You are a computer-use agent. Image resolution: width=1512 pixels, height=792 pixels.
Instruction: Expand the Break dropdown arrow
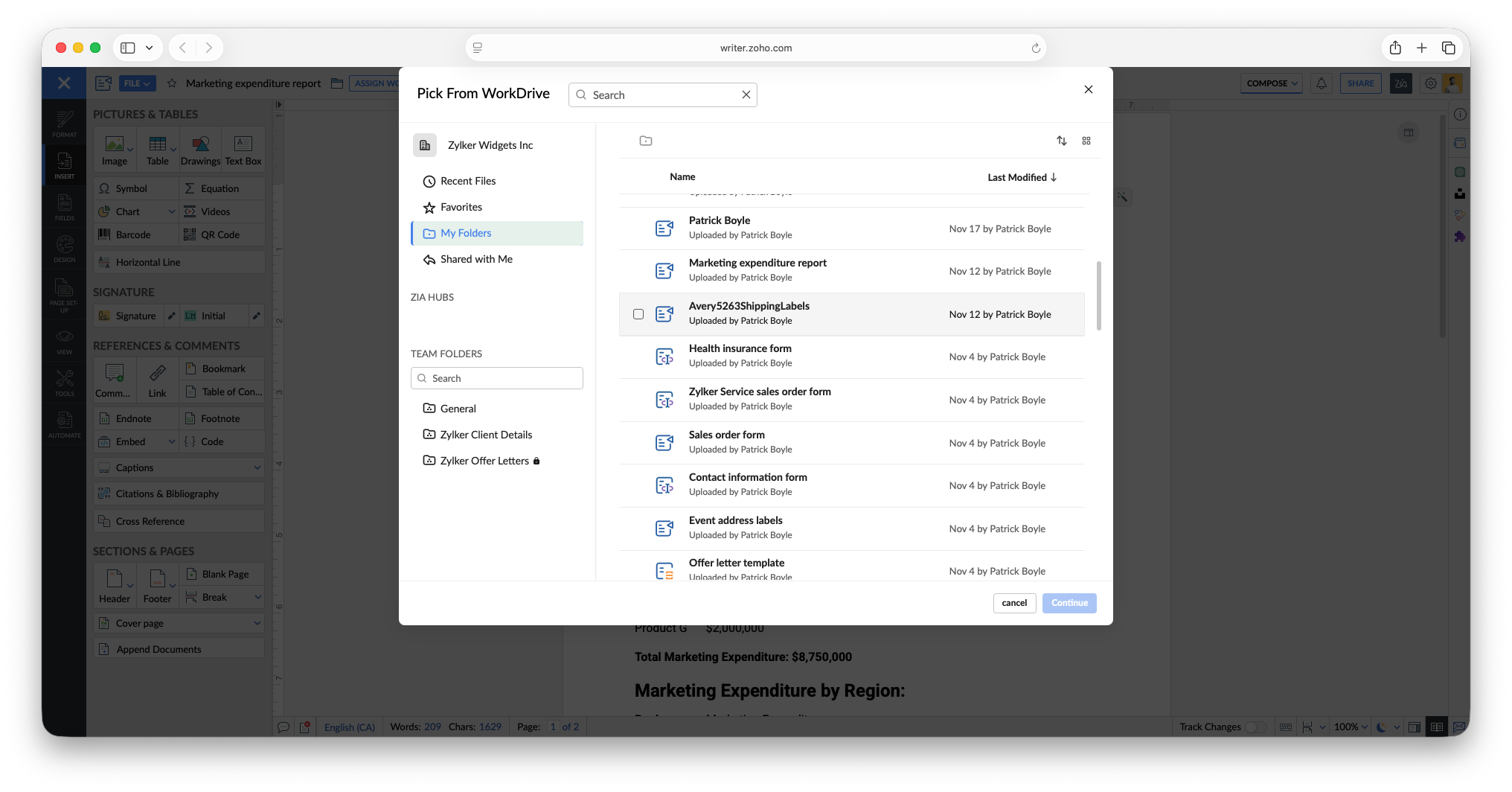(257, 597)
